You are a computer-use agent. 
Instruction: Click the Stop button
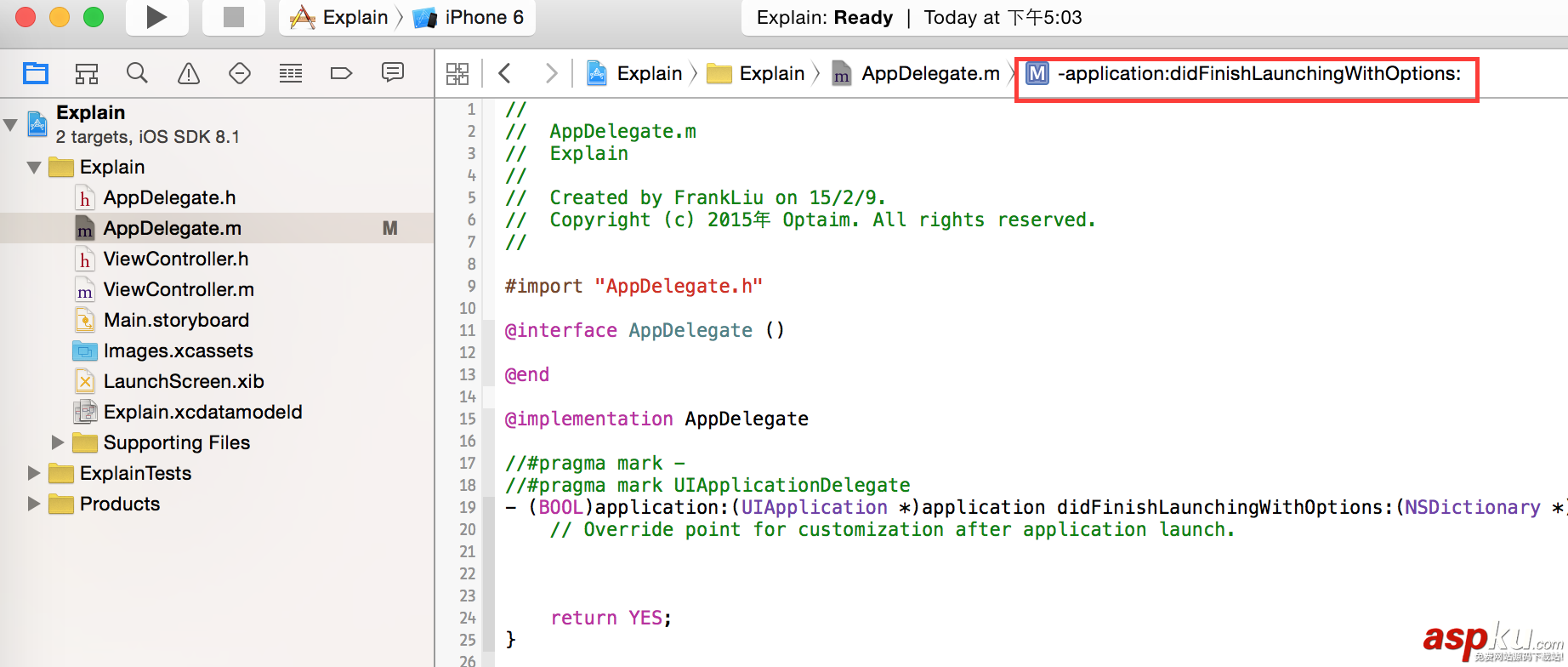[233, 17]
